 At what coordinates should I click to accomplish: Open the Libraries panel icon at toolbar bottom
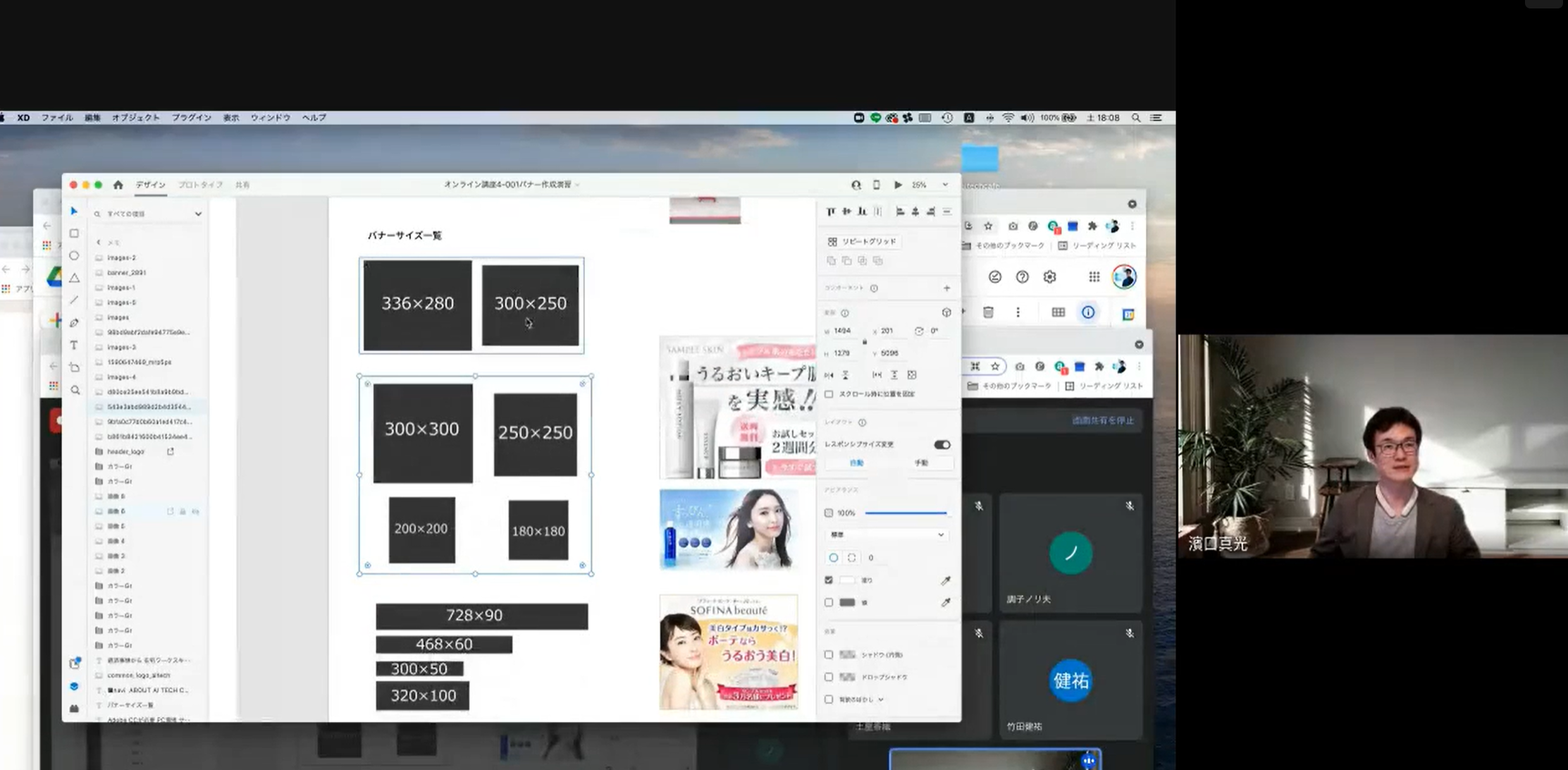point(75,664)
